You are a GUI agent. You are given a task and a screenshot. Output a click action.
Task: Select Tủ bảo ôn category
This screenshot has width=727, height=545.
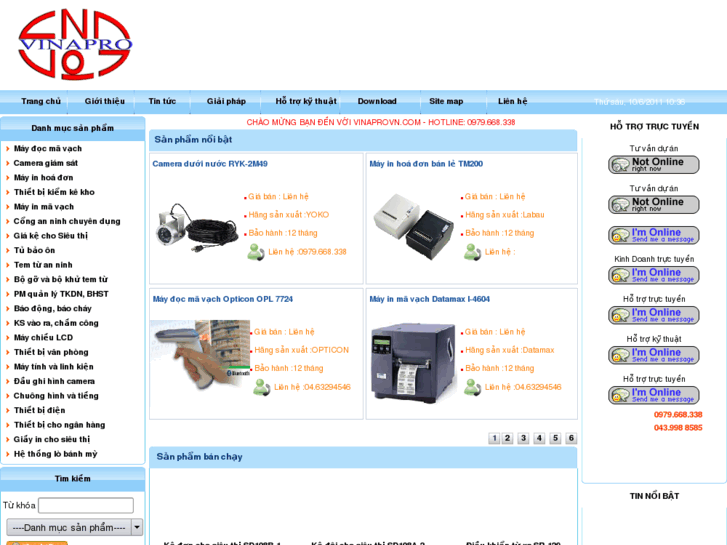tap(34, 250)
